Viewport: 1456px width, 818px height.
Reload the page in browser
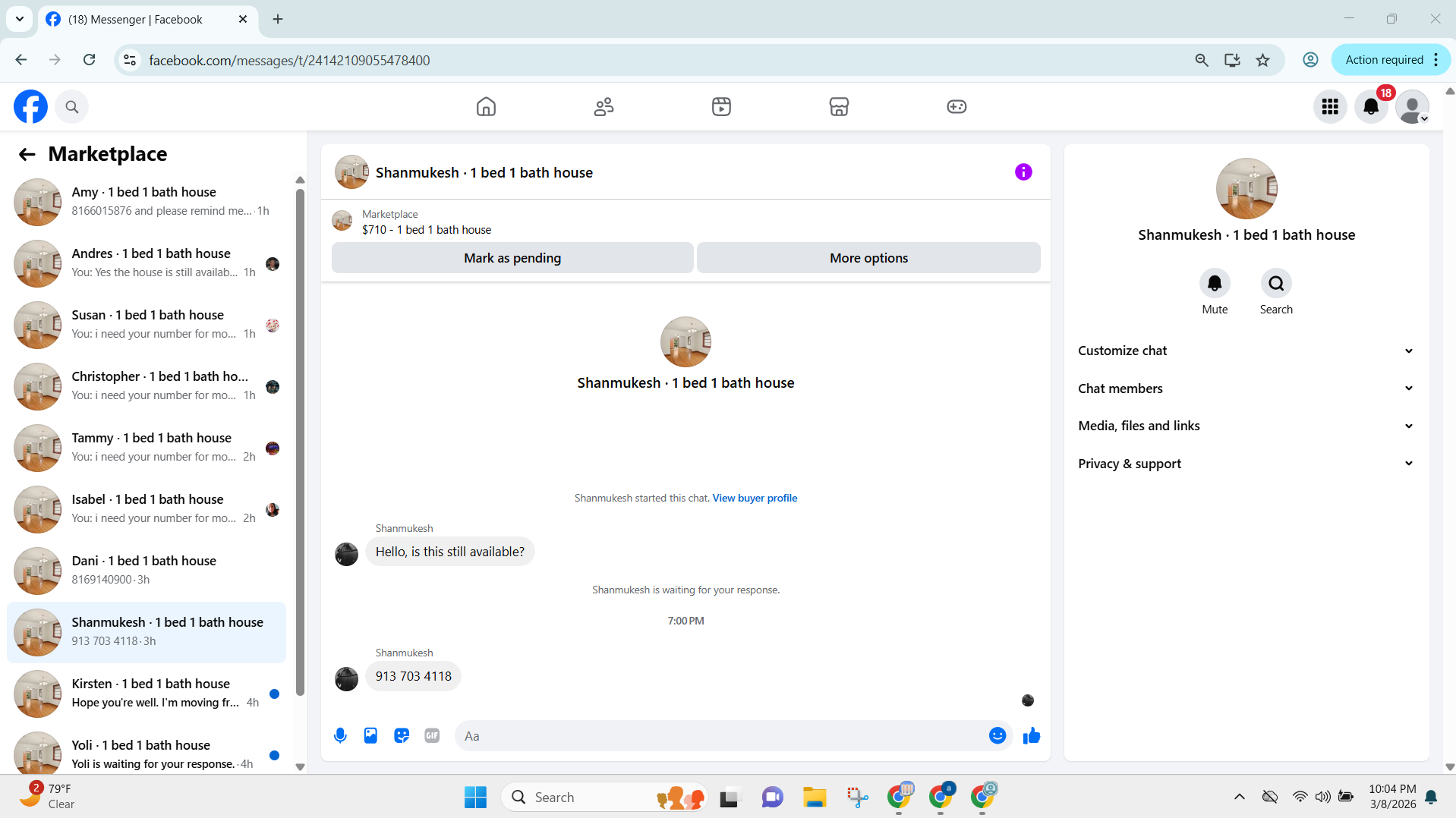pyautogui.click(x=89, y=60)
